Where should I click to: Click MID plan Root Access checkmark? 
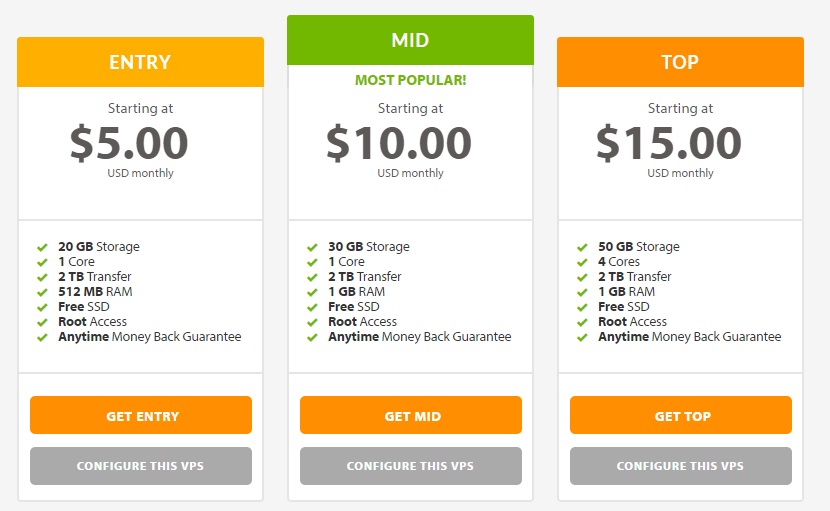pos(312,322)
